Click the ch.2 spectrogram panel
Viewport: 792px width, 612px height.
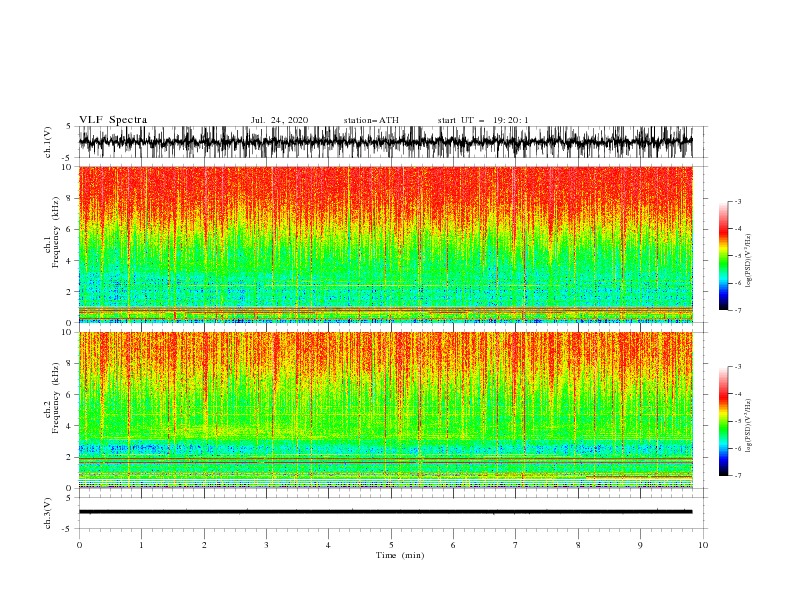[x=385, y=410]
